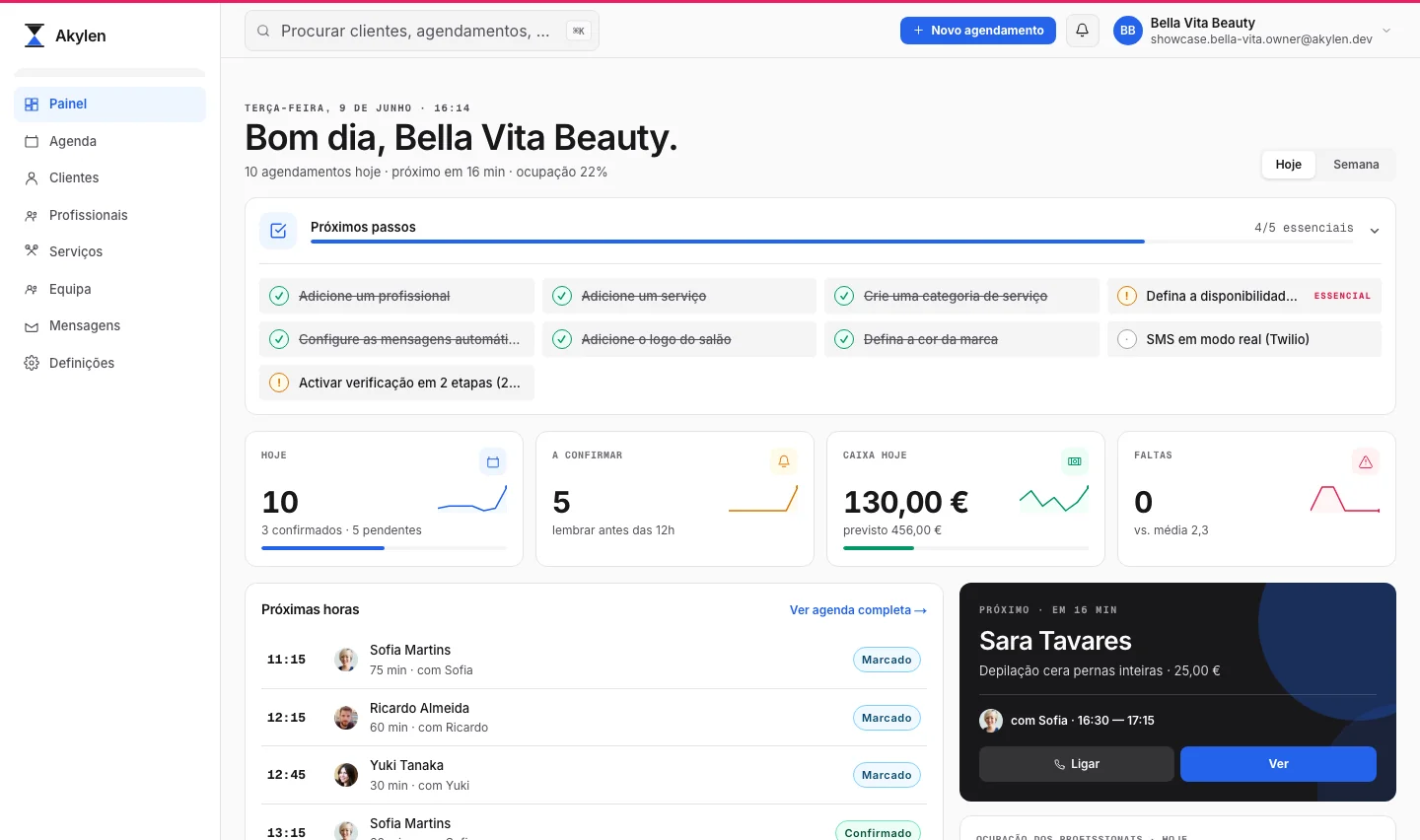Click the ⌘K shortcut badge in search
This screenshot has width=1420, height=840.
(x=578, y=31)
